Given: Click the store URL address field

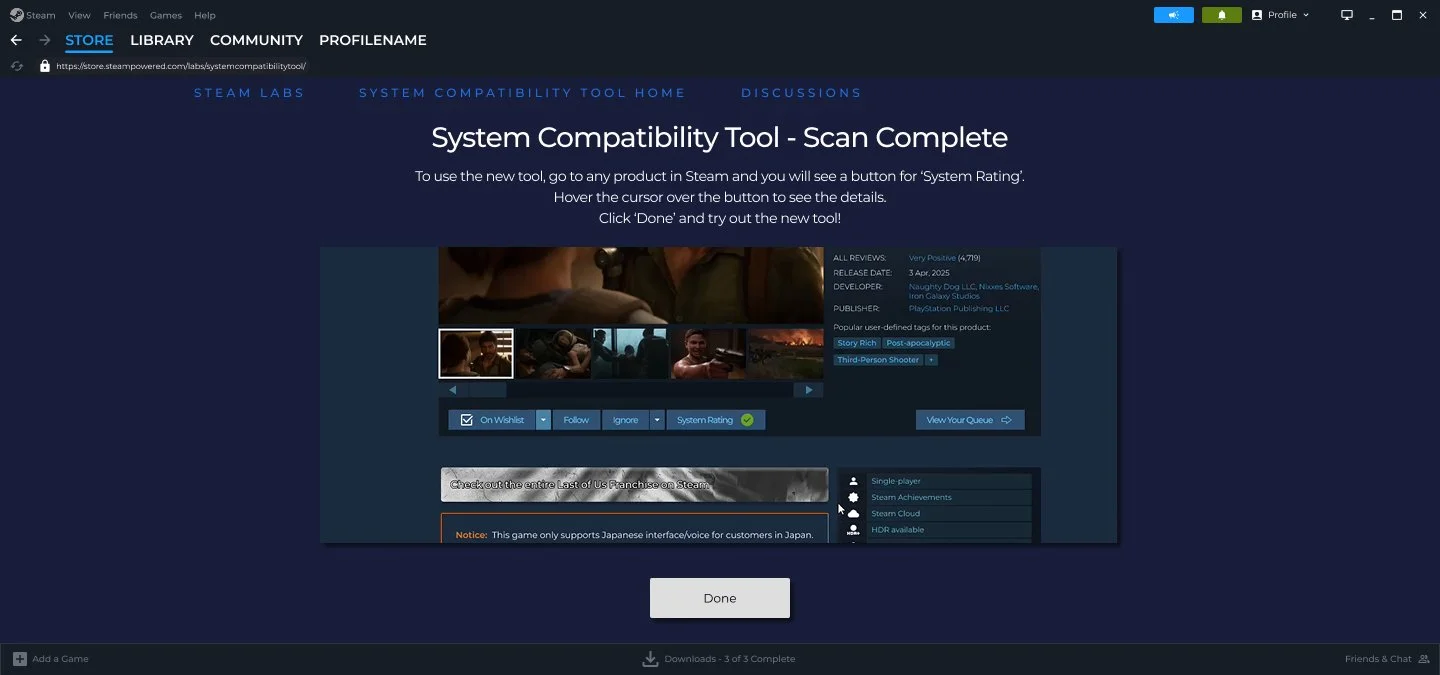Looking at the screenshot, I should tap(181, 66).
